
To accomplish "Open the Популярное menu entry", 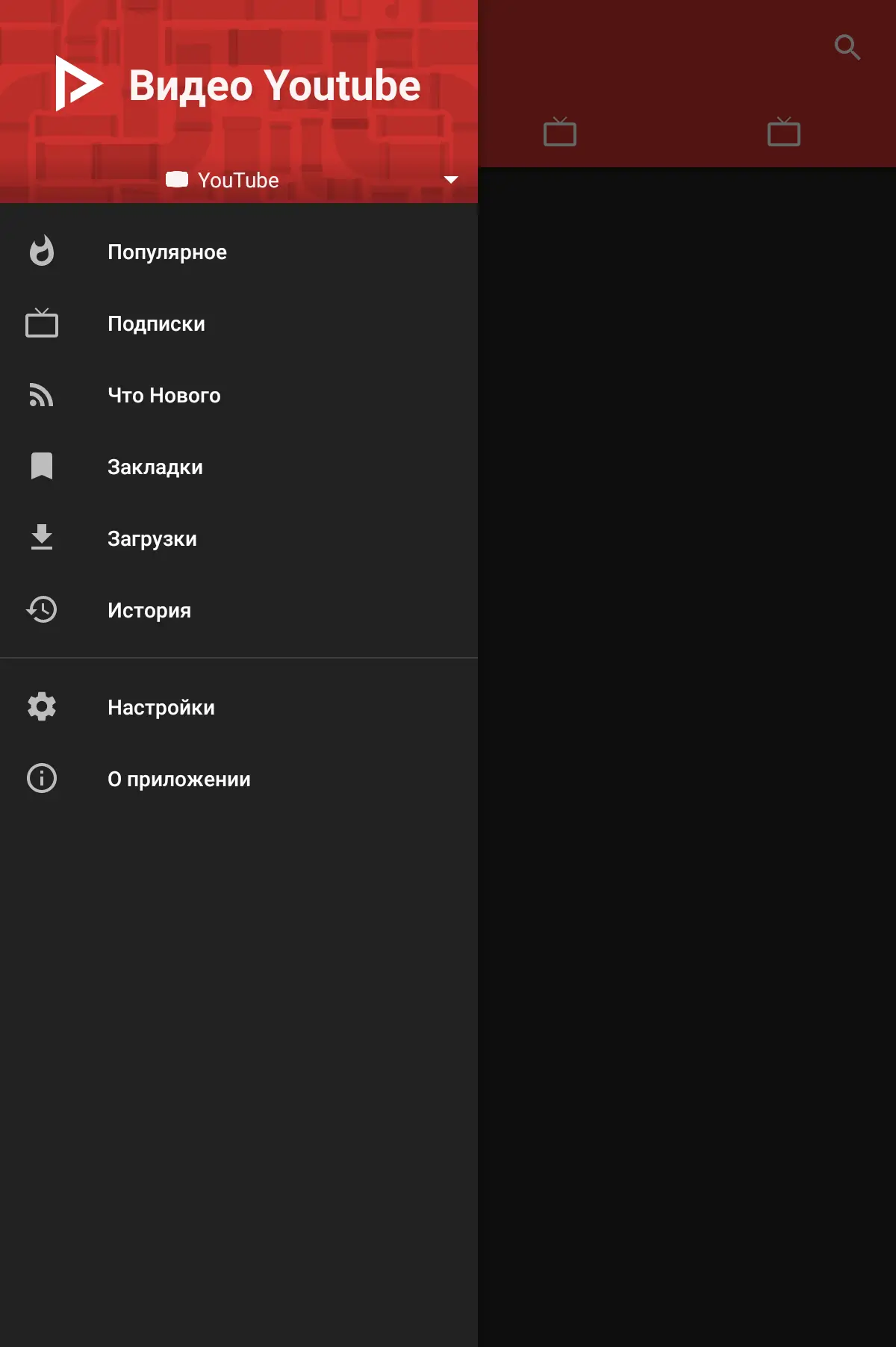I will pyautogui.click(x=239, y=252).
